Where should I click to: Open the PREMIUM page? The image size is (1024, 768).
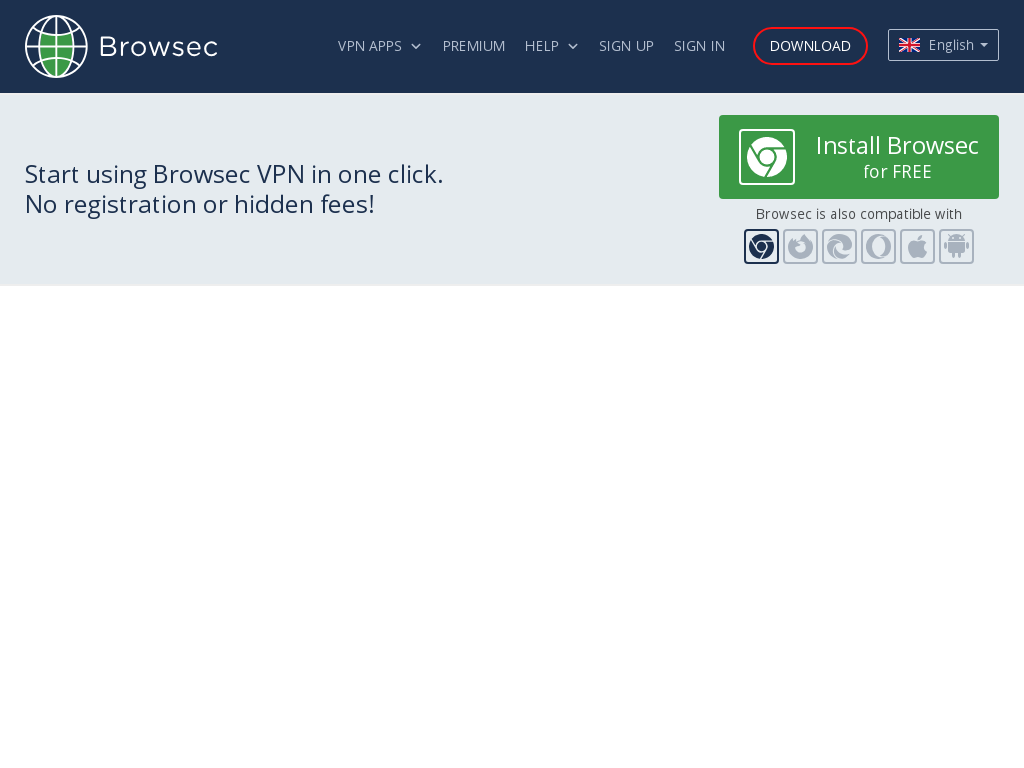click(x=473, y=46)
